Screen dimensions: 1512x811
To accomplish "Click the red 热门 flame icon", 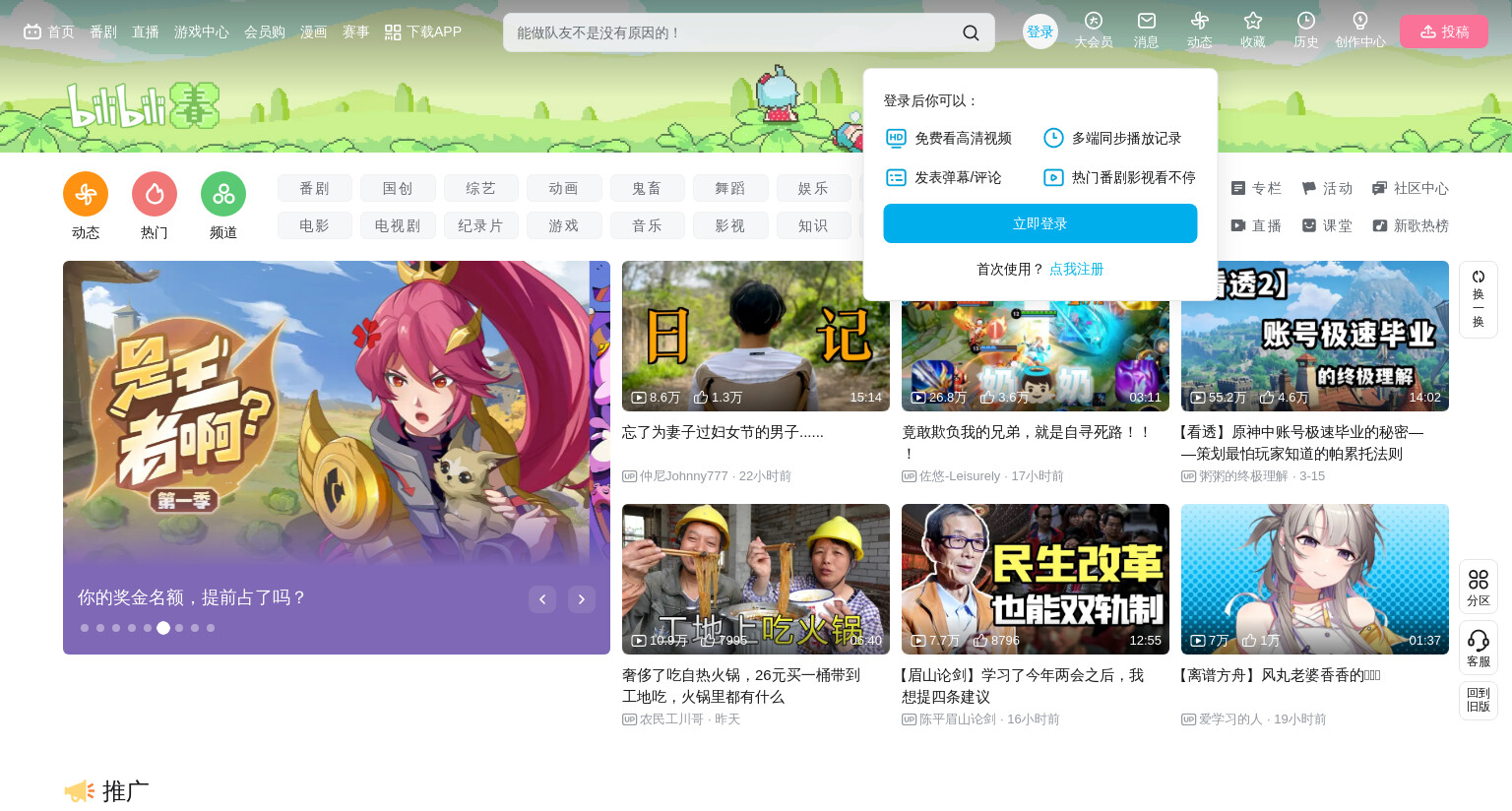I will tap(155, 194).
